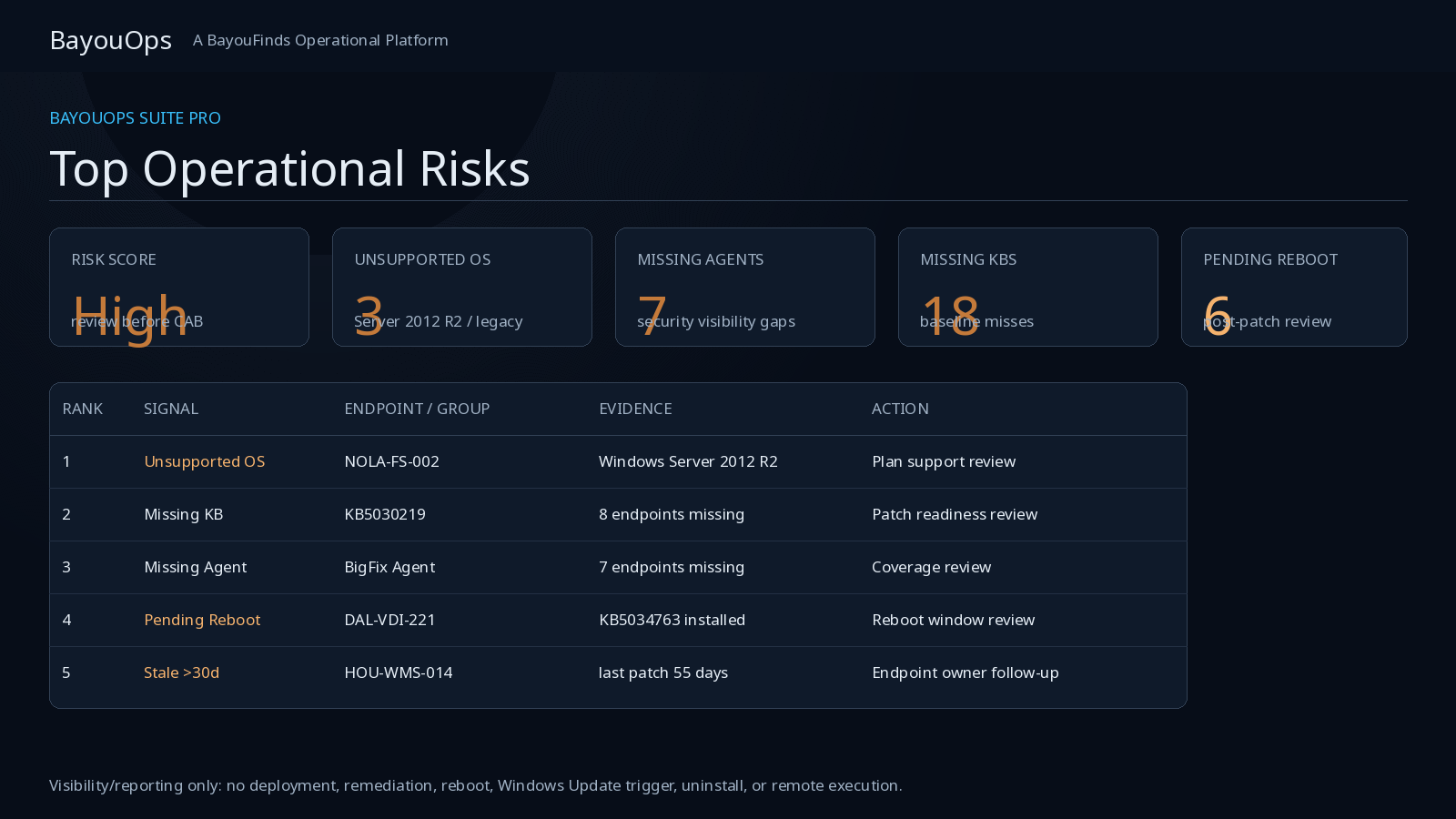Click the 'last patch 55 days' evidence
1456x819 pixels.
(x=662, y=672)
